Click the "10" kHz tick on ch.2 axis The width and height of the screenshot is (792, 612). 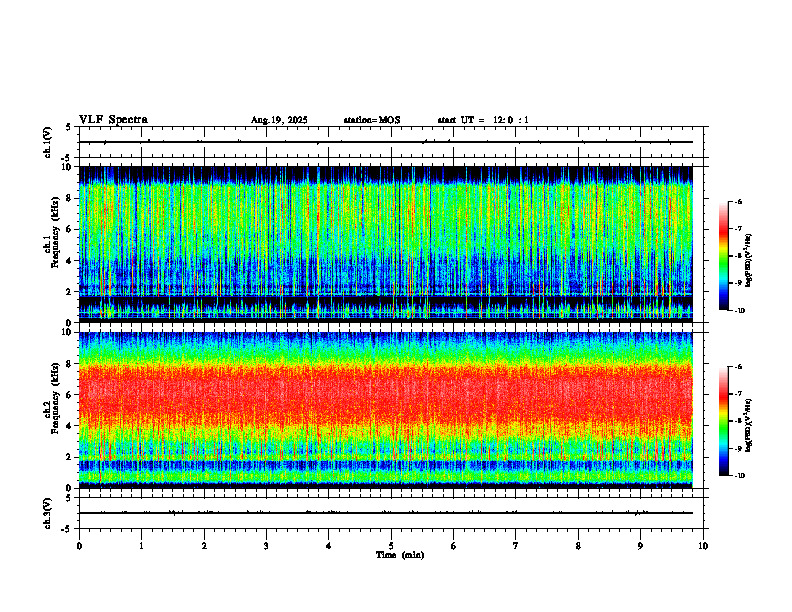(x=68, y=332)
